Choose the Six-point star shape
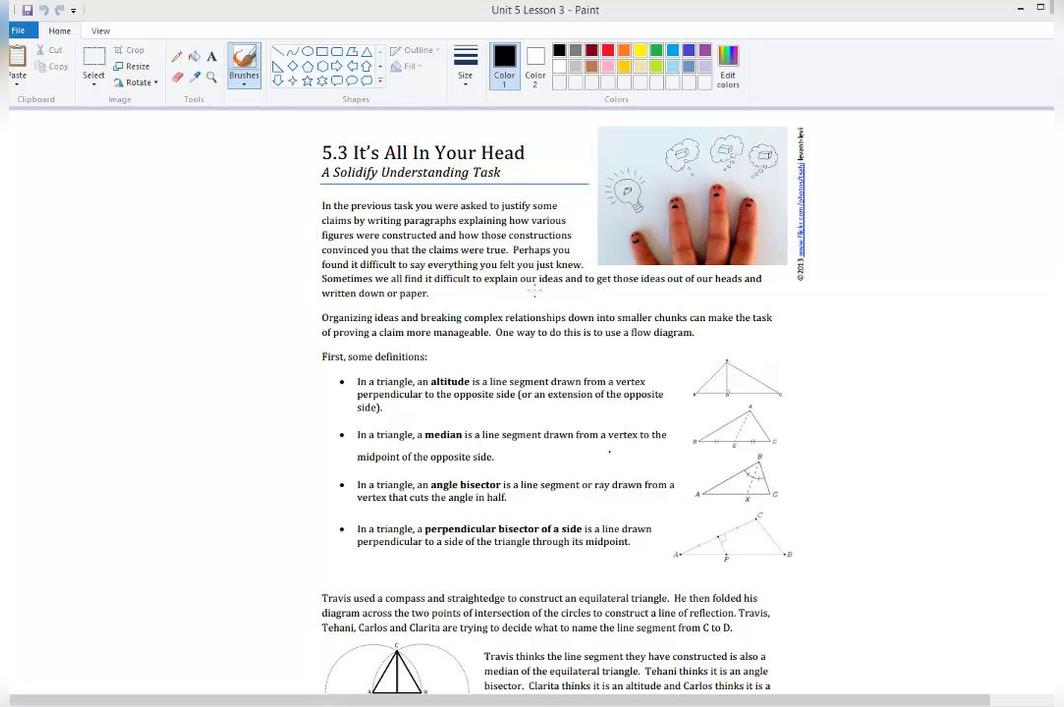 [x=322, y=81]
